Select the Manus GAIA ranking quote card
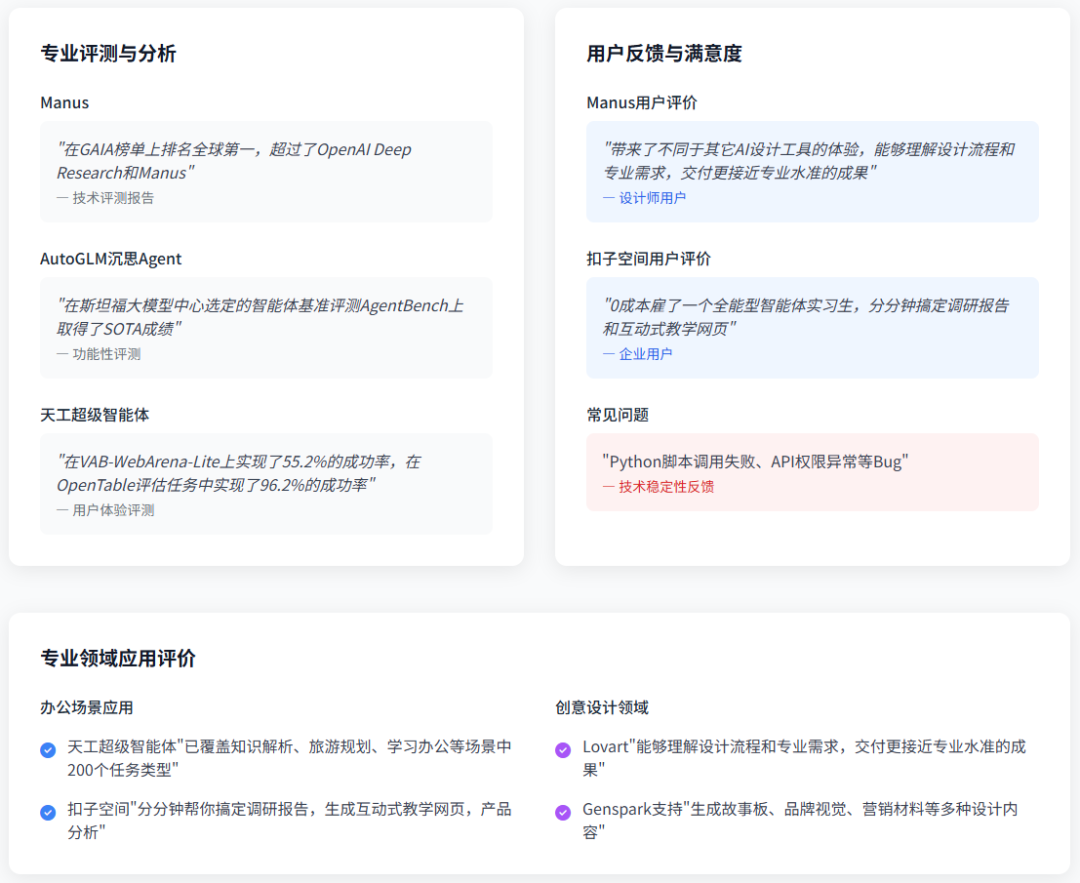1080x883 pixels. pyautogui.click(x=265, y=171)
